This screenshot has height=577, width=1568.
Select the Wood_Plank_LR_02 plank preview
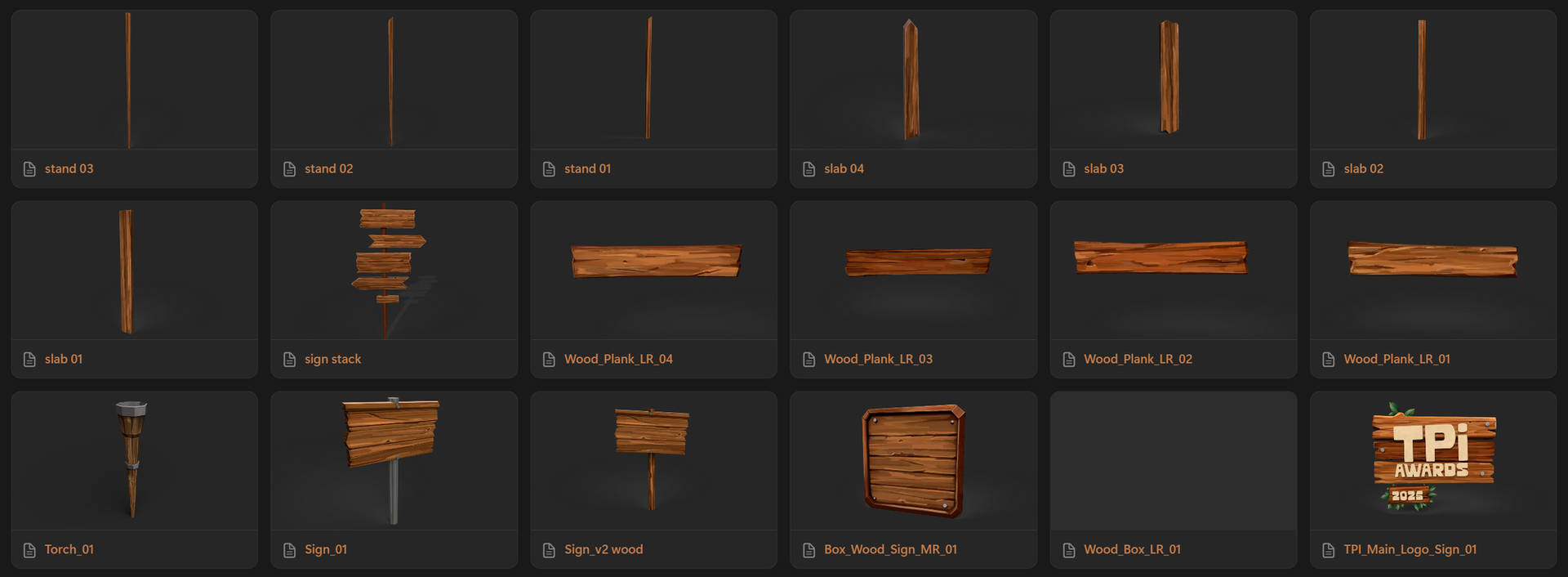click(x=1174, y=271)
